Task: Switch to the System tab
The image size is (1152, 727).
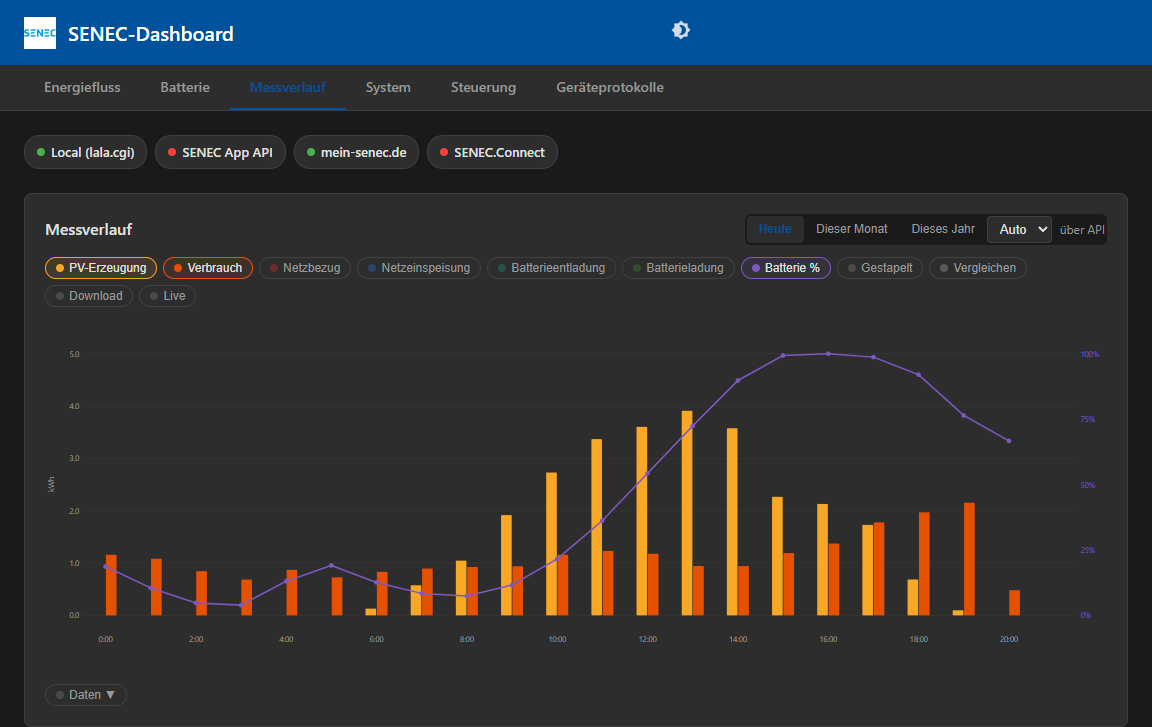Action: tap(388, 87)
